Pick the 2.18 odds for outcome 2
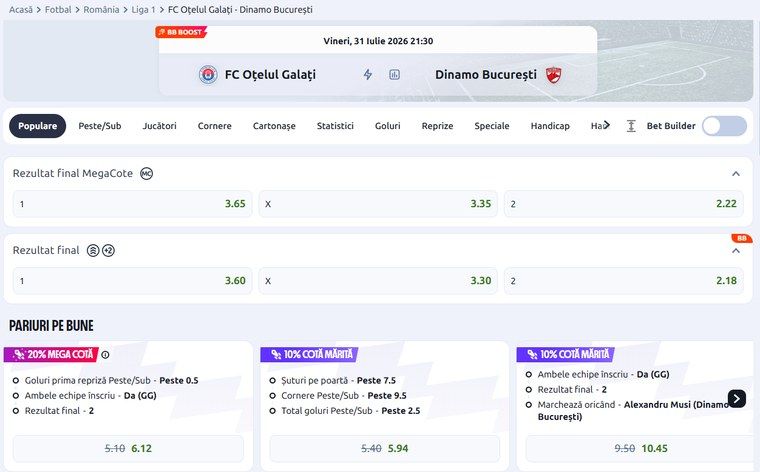760x472 pixels. pyautogui.click(x=624, y=281)
